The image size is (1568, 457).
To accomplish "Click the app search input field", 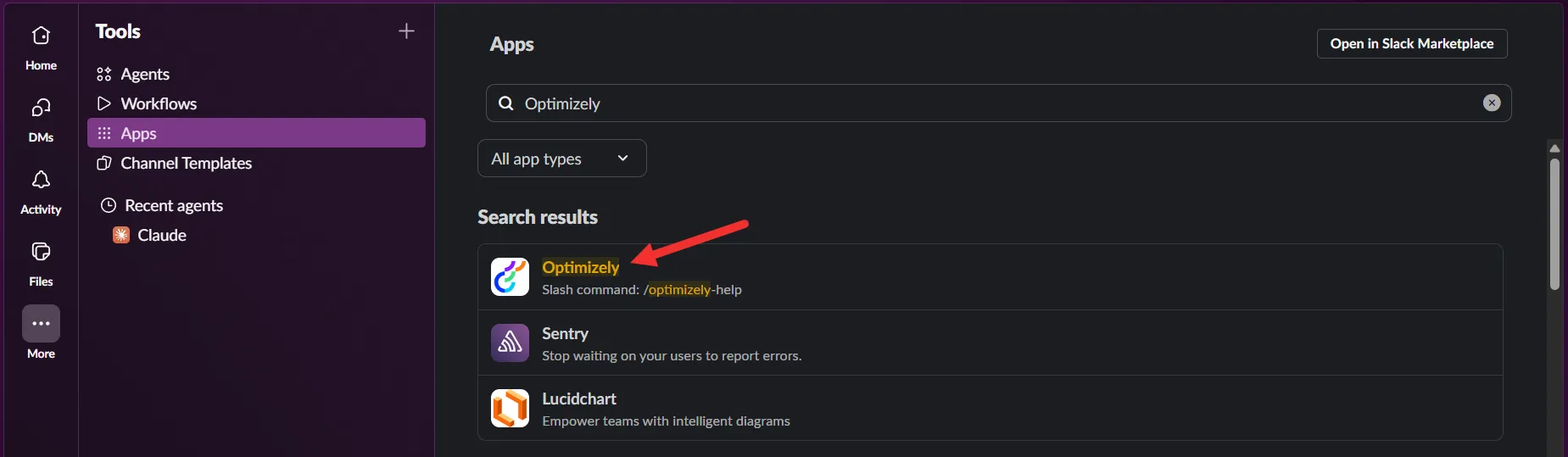I will pyautogui.click(x=998, y=103).
